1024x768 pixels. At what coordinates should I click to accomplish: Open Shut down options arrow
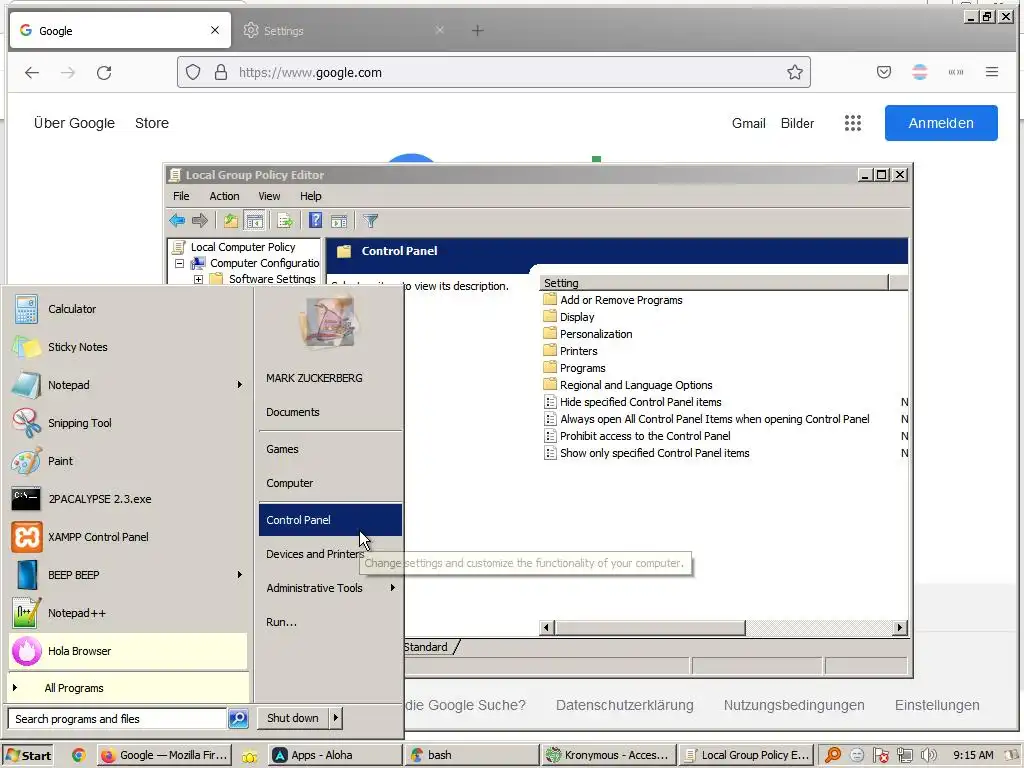coord(336,718)
